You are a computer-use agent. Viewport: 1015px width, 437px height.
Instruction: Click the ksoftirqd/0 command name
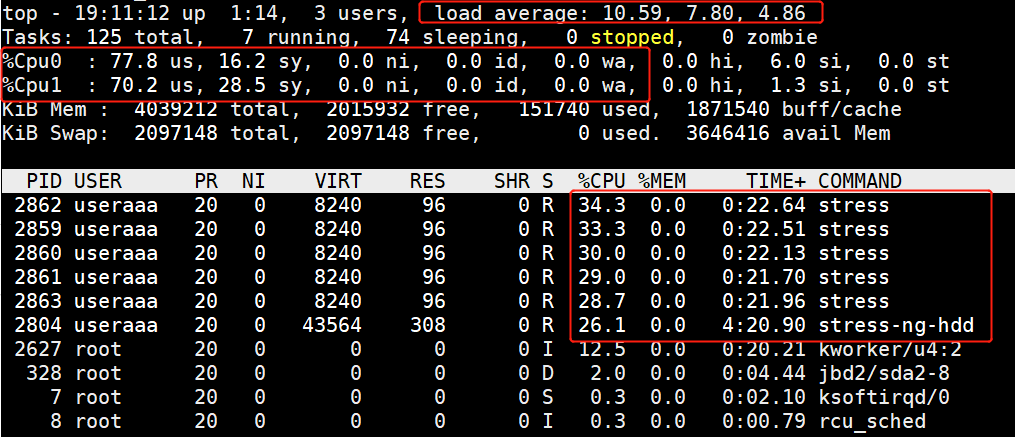tap(884, 398)
